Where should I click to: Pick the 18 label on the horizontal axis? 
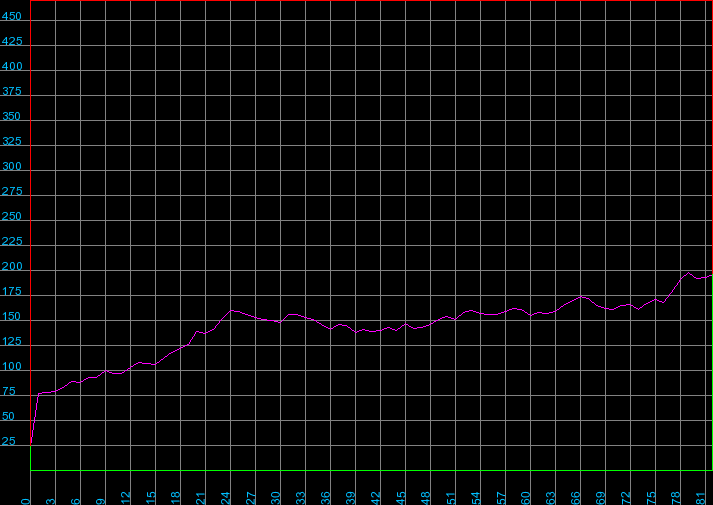coord(176,498)
